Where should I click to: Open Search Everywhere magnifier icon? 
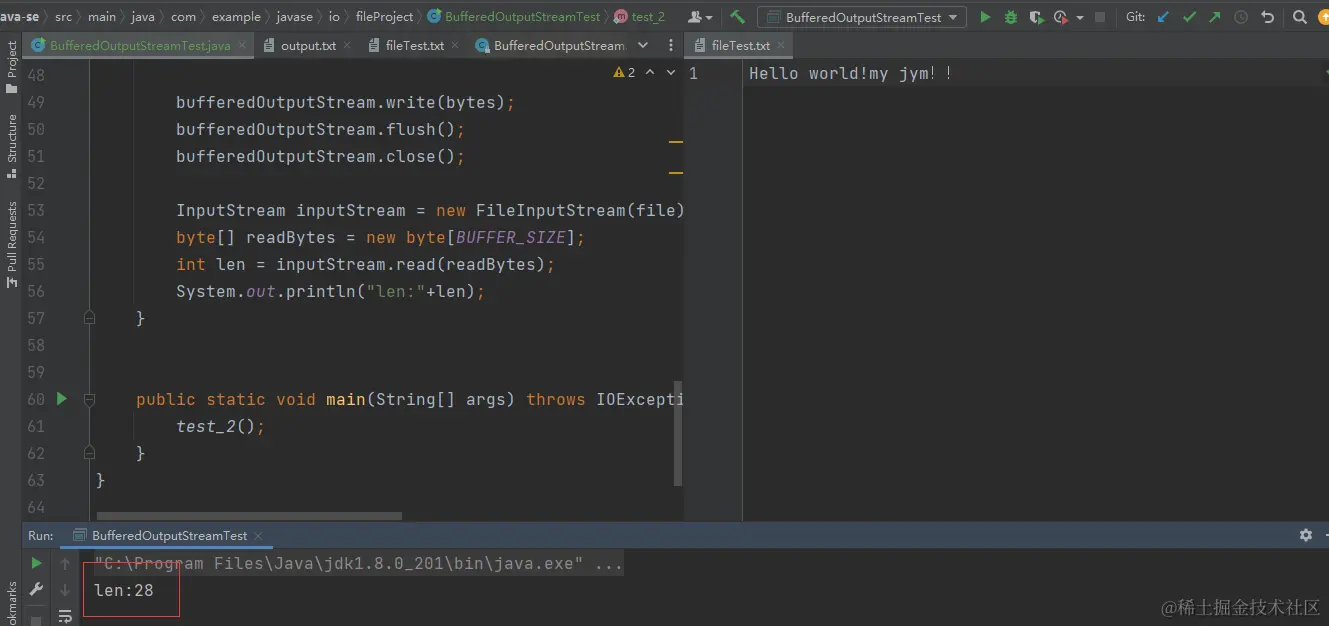1299,17
